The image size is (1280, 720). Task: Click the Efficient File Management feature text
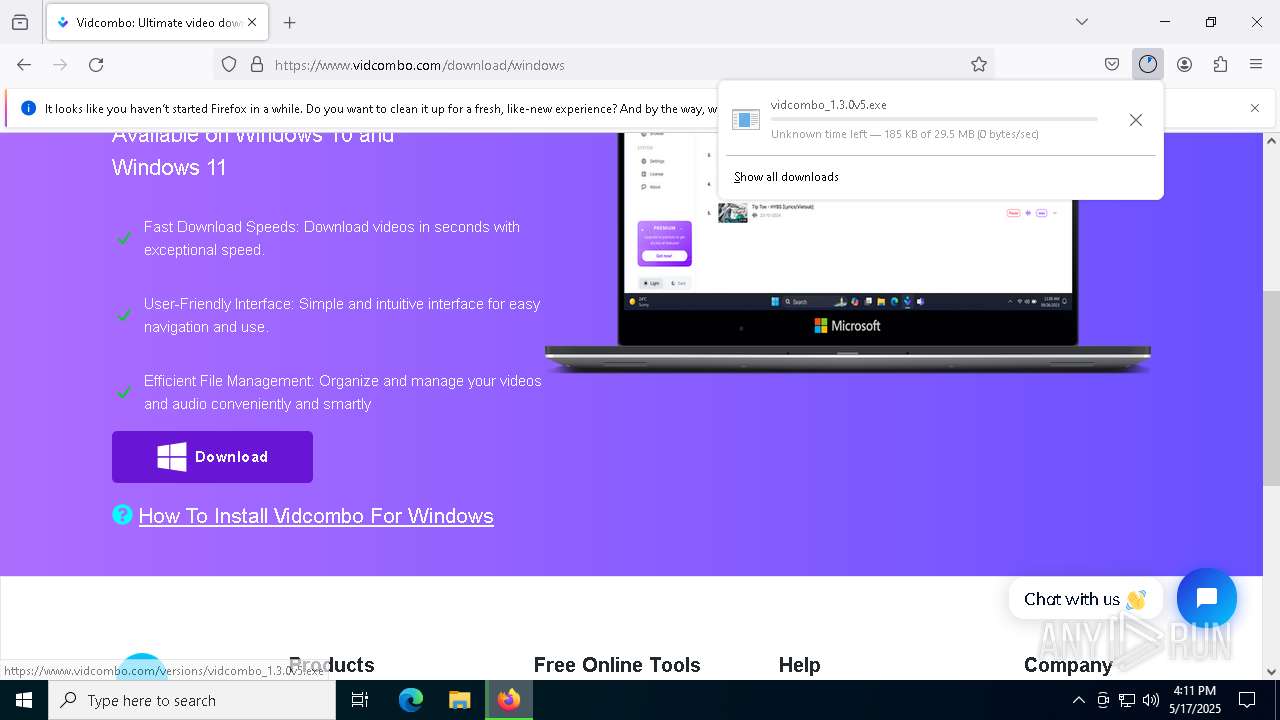[343, 392]
